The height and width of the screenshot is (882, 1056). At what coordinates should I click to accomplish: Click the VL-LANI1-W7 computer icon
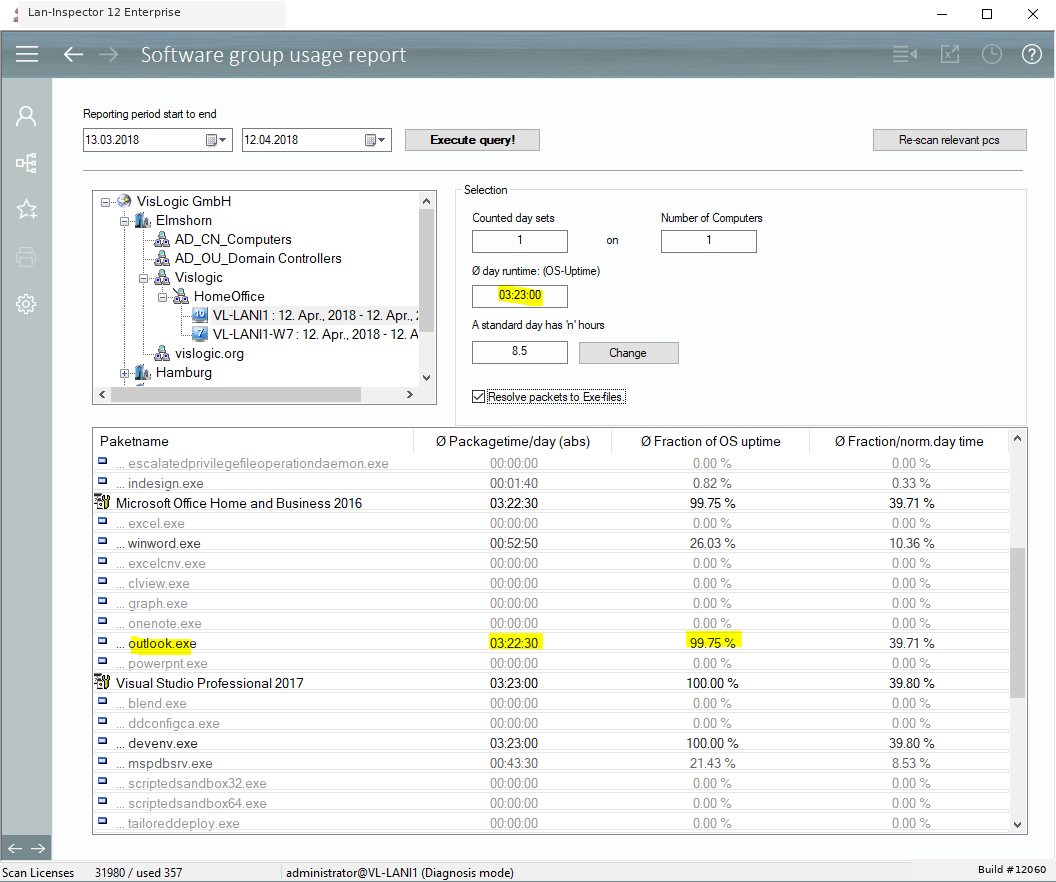pyautogui.click(x=200, y=333)
